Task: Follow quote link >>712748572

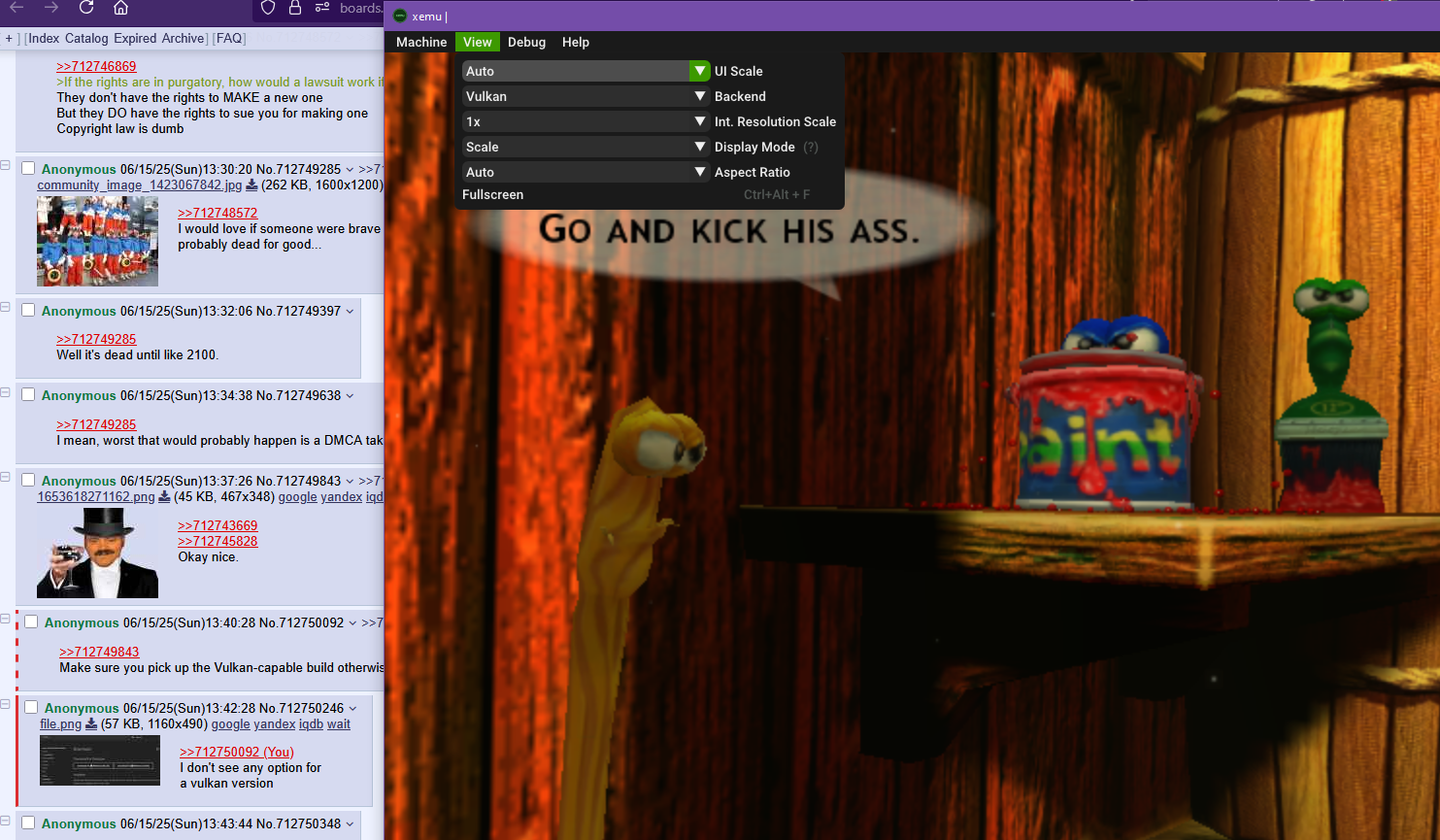Action: 218,213
